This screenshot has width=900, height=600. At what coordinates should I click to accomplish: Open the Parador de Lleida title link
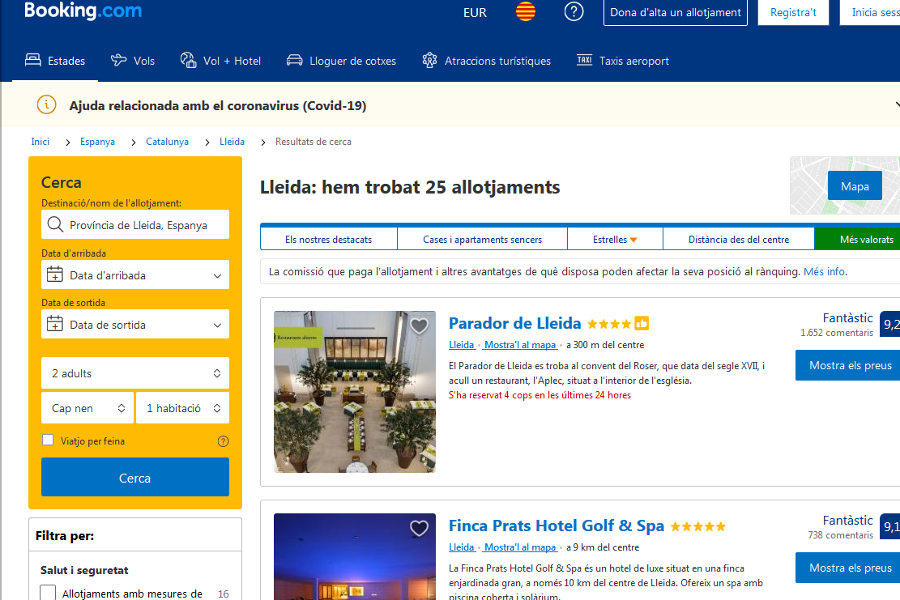click(514, 323)
